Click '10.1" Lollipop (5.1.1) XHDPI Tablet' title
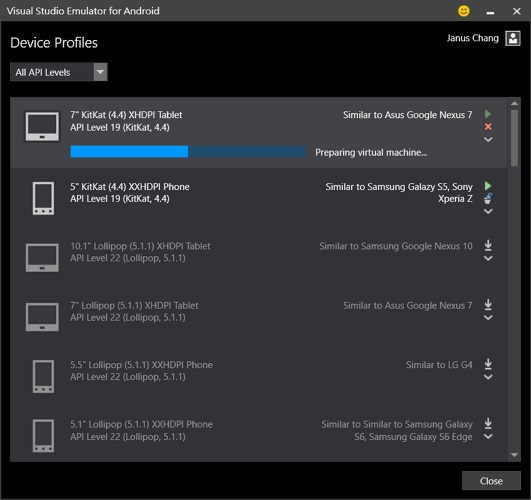 click(x=140, y=246)
